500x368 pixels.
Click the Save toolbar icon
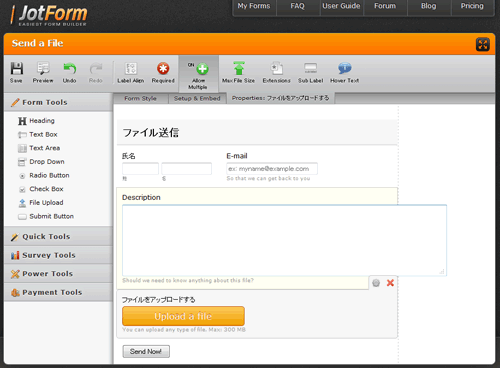[x=16, y=72]
